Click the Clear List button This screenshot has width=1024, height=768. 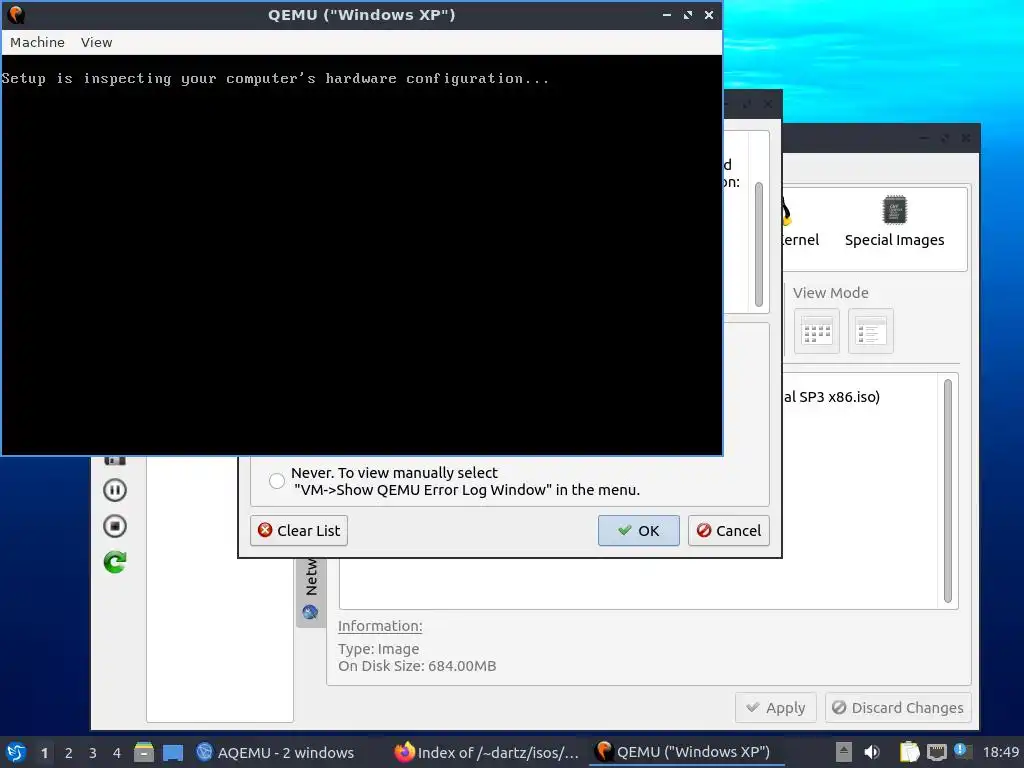pyautogui.click(x=299, y=530)
